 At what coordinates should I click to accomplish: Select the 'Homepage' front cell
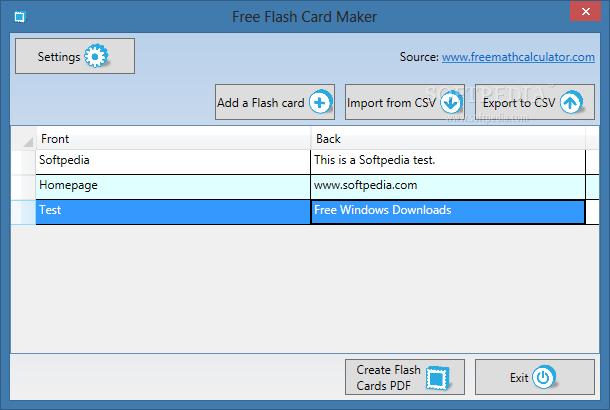[x=173, y=187]
